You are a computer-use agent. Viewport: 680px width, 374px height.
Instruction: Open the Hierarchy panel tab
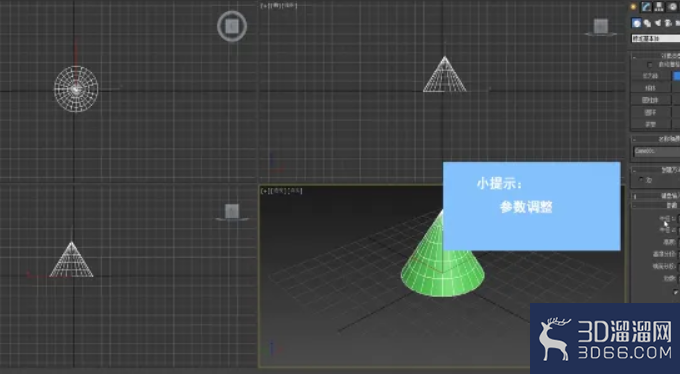(659, 7)
